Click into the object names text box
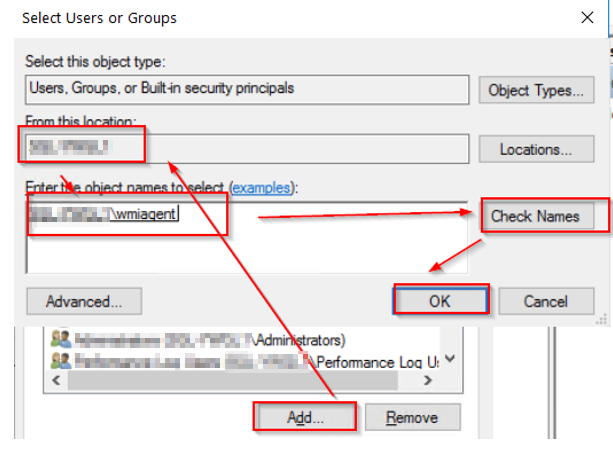This screenshot has width=613, height=458. (247, 238)
